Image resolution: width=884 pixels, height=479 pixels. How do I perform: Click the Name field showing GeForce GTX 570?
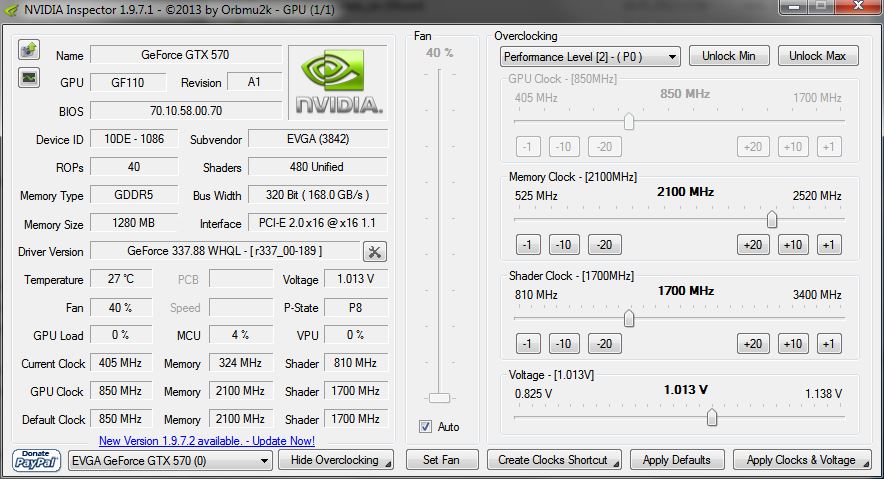(185, 55)
